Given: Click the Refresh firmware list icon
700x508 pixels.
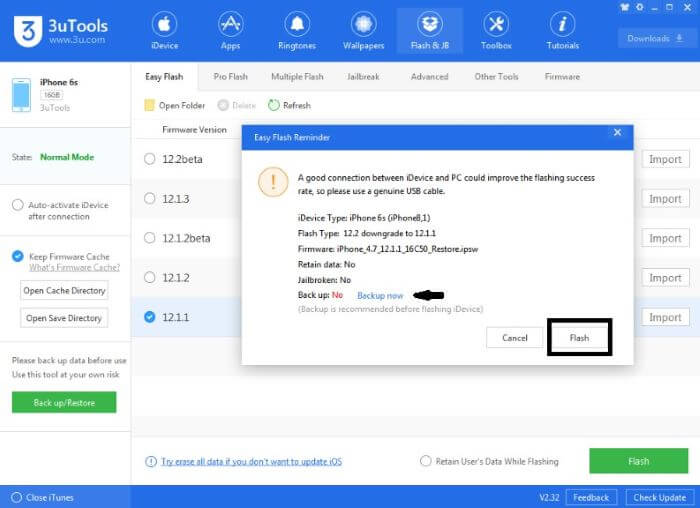Looking at the screenshot, I should pyautogui.click(x=275, y=105).
